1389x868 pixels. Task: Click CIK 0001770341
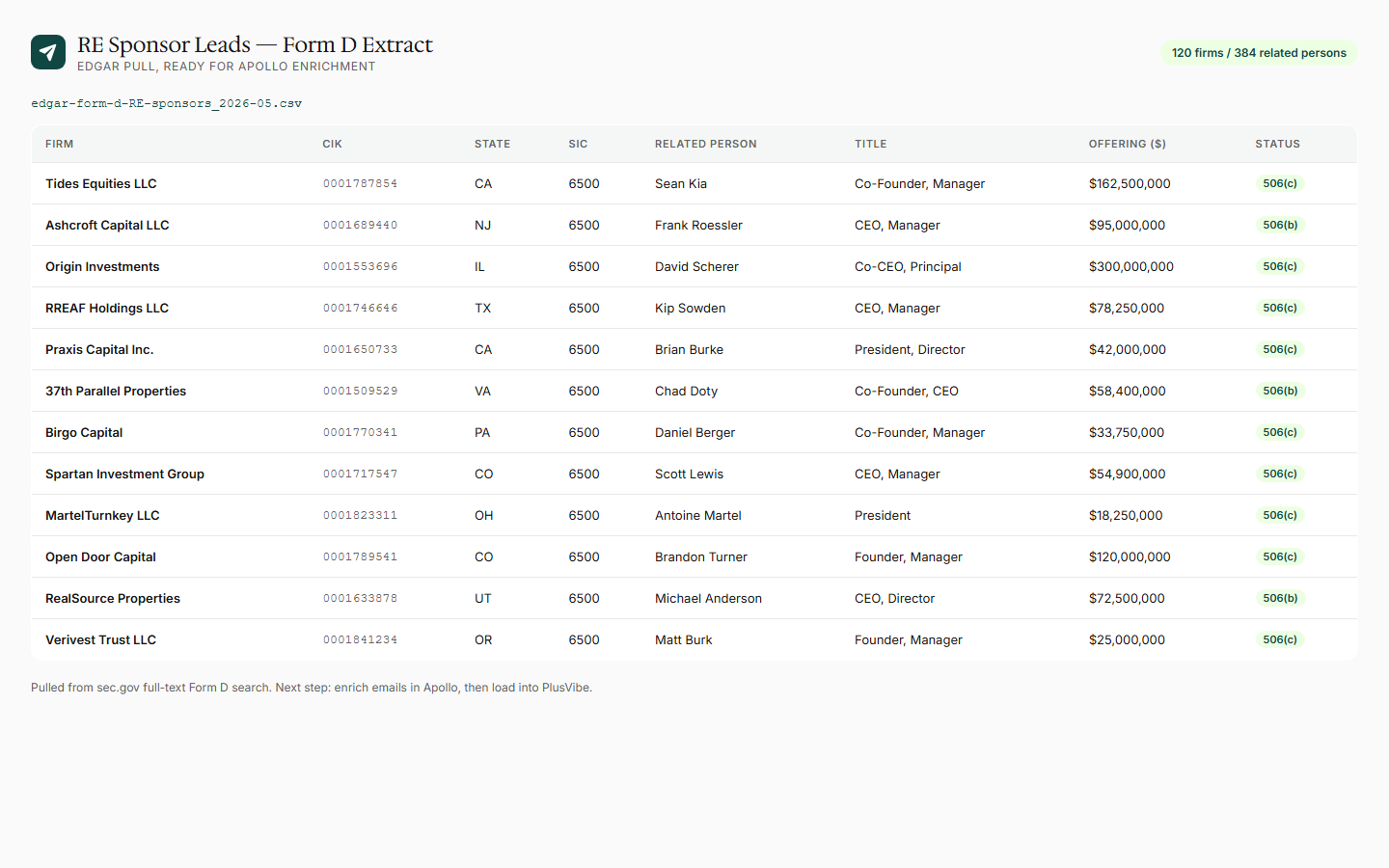coord(360,432)
